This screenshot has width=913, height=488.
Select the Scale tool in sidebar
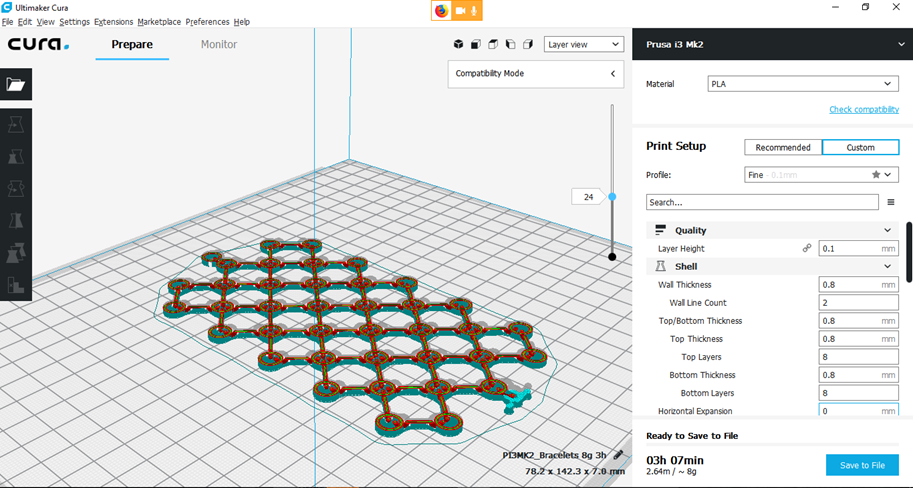[16, 157]
